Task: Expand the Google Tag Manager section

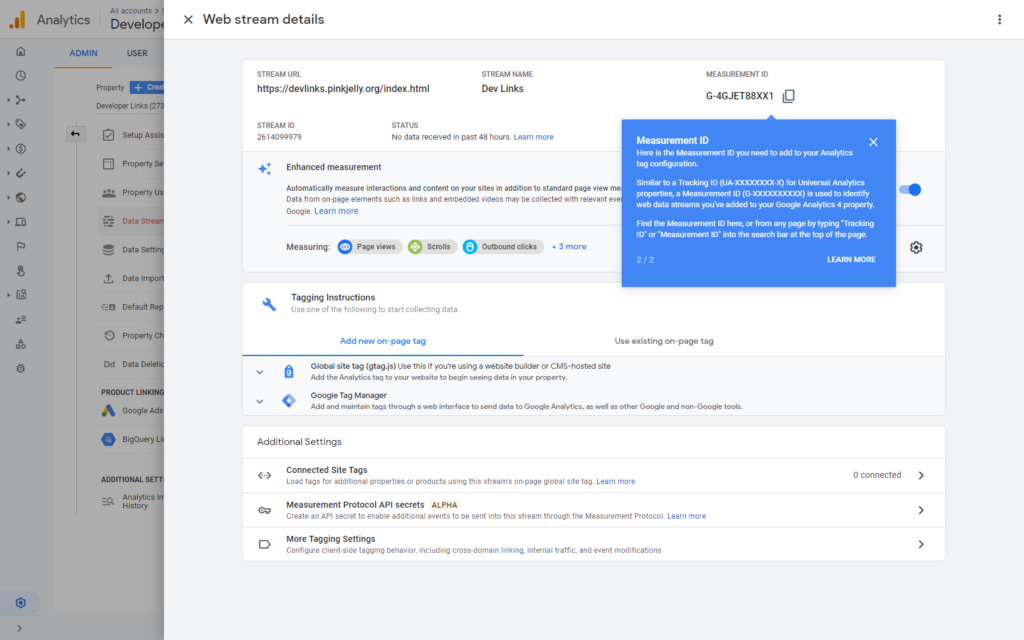Action: pos(260,401)
